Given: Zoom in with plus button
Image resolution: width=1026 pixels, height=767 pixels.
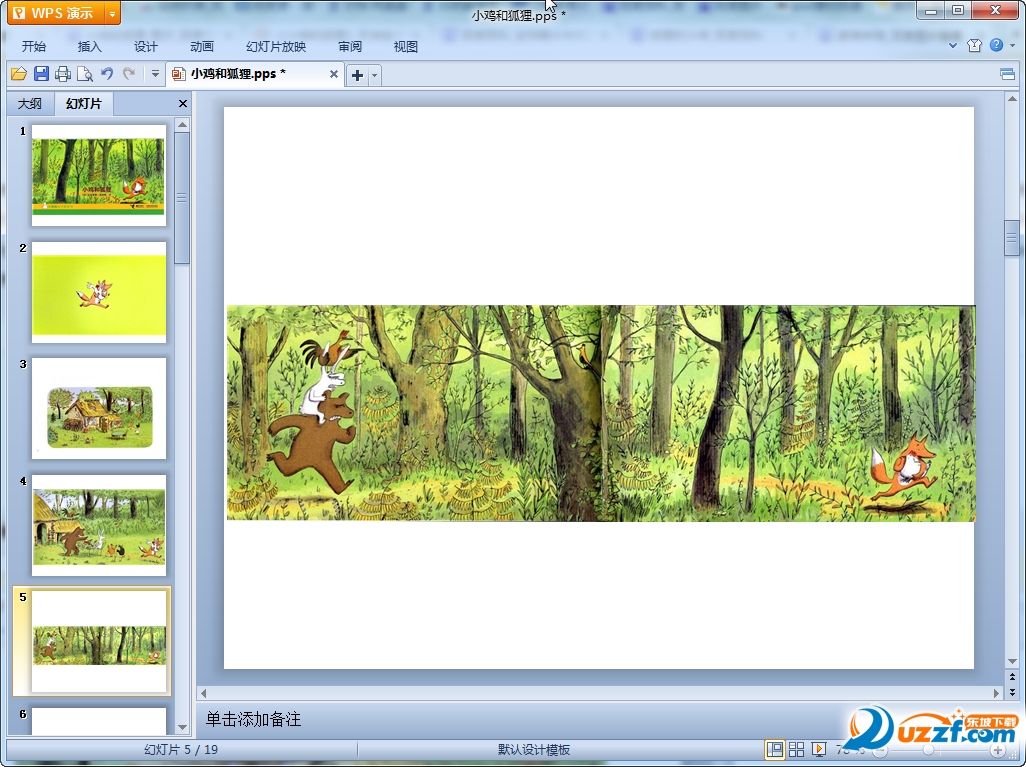Looking at the screenshot, I should point(997,750).
